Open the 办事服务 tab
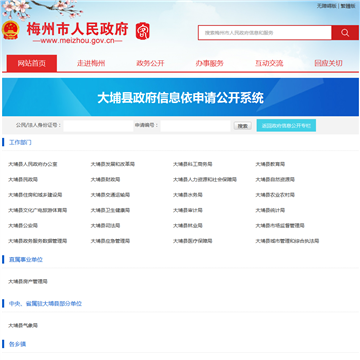The height and width of the screenshot is (360, 360). pos(210,63)
